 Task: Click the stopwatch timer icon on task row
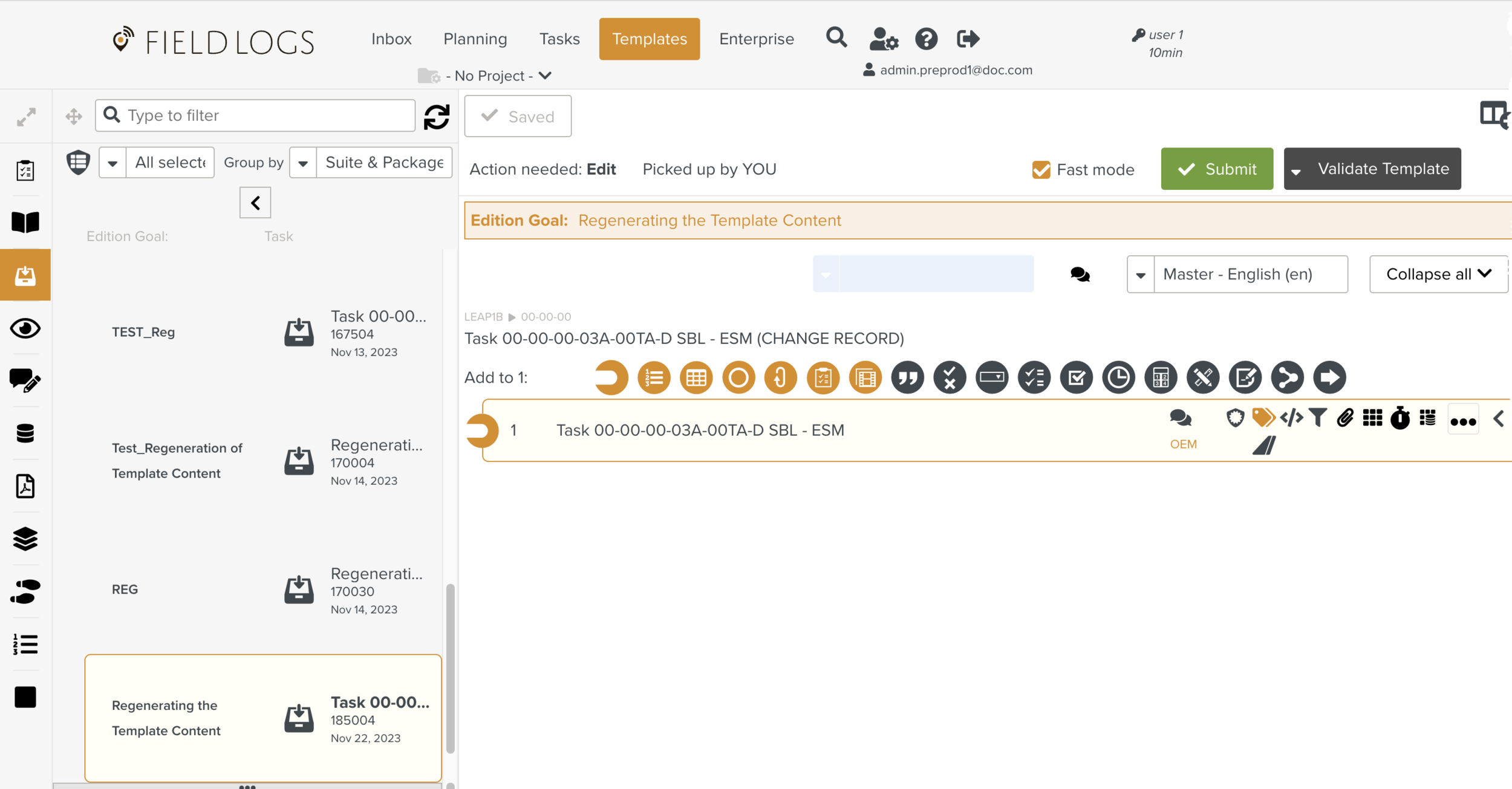1400,418
